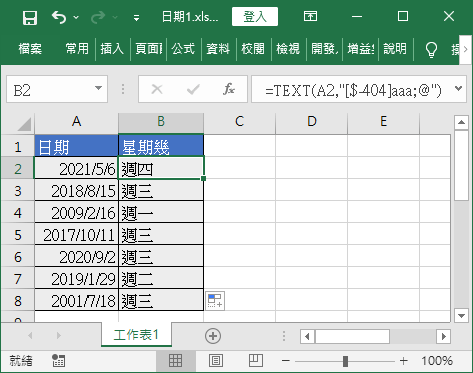Click the 登入 sign-in button

pos(255,16)
